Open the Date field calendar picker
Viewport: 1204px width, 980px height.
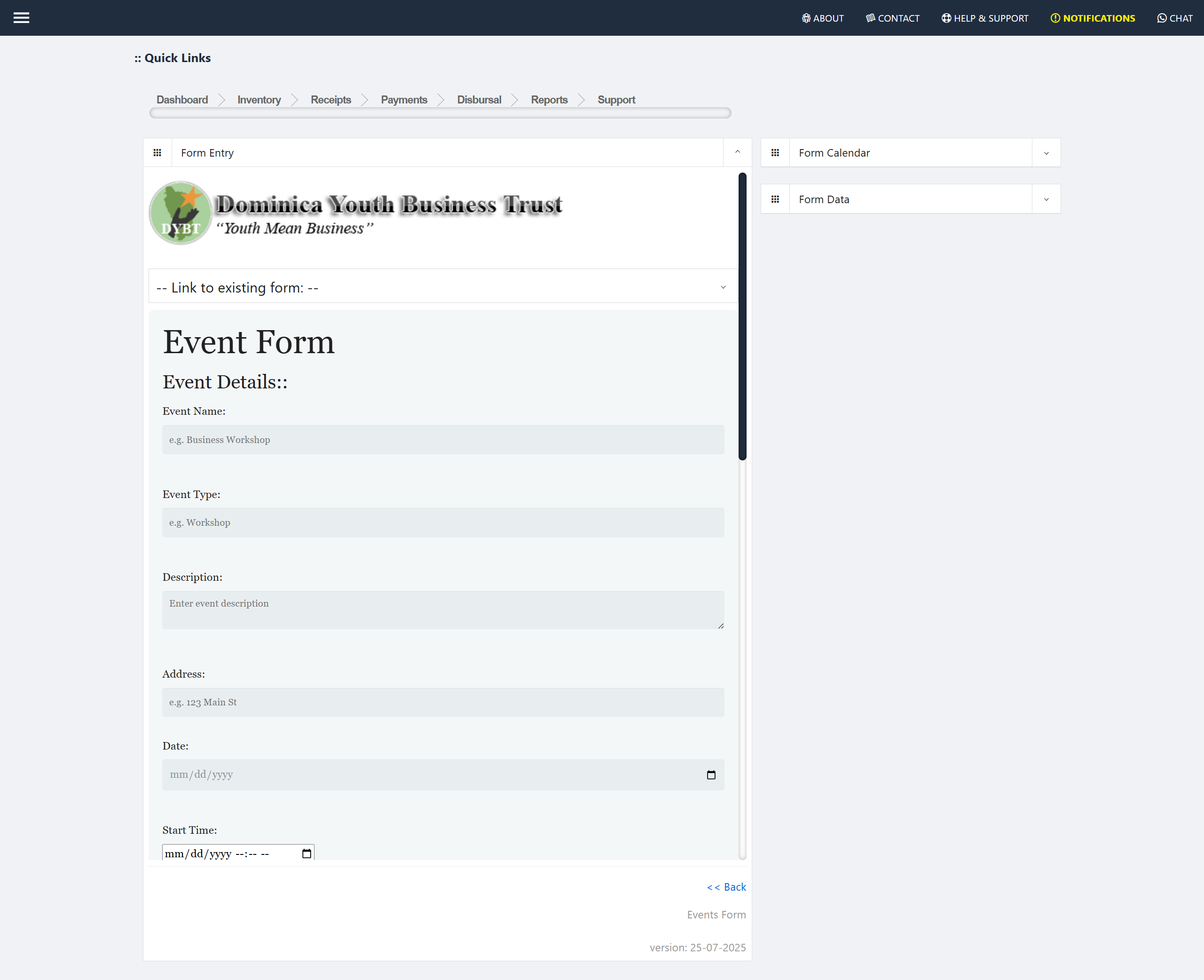tap(711, 775)
